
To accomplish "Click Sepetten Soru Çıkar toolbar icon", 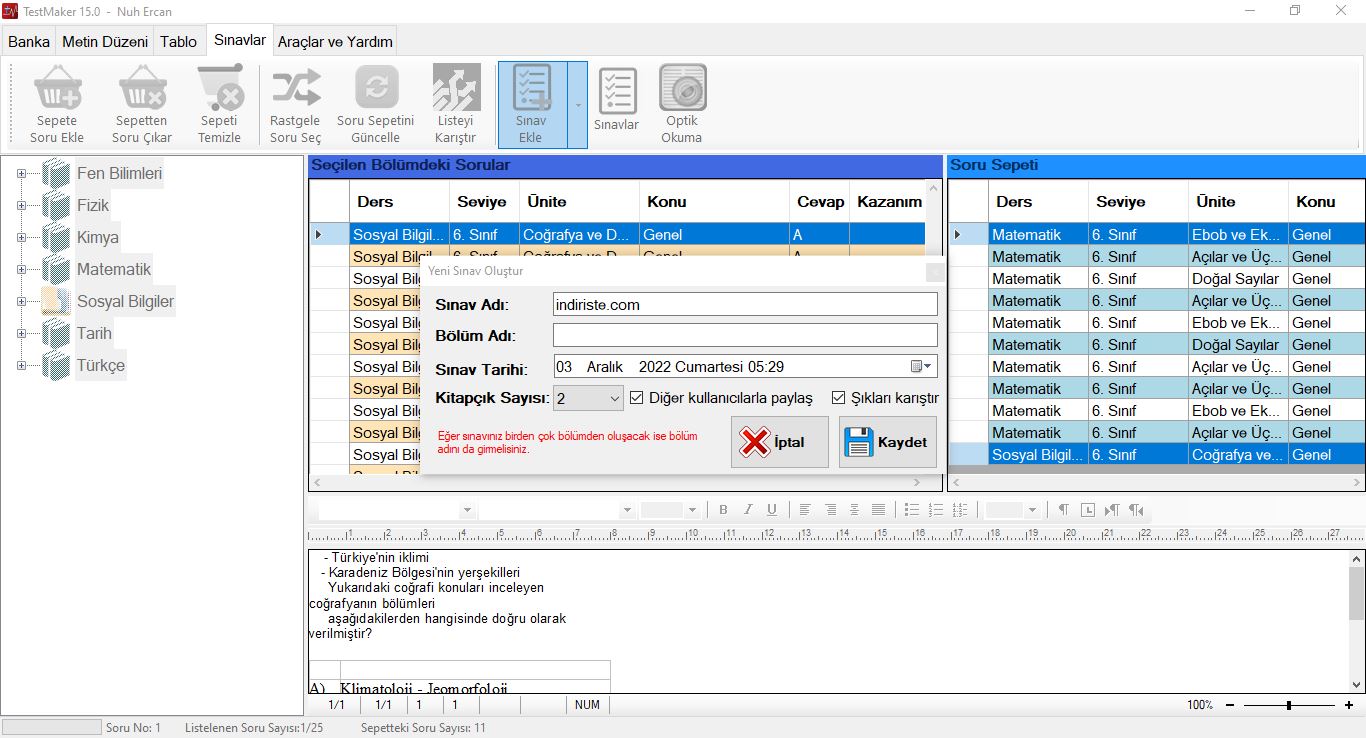I will point(142,88).
